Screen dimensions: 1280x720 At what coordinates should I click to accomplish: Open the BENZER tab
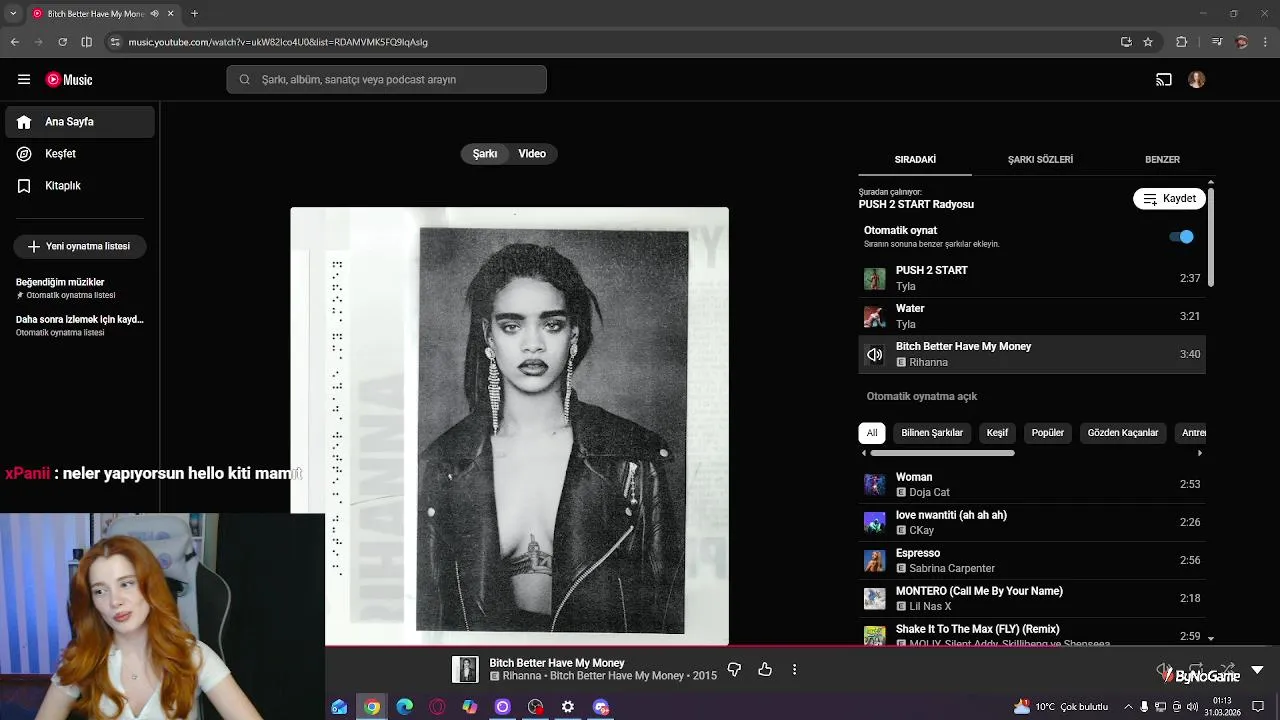point(1162,160)
